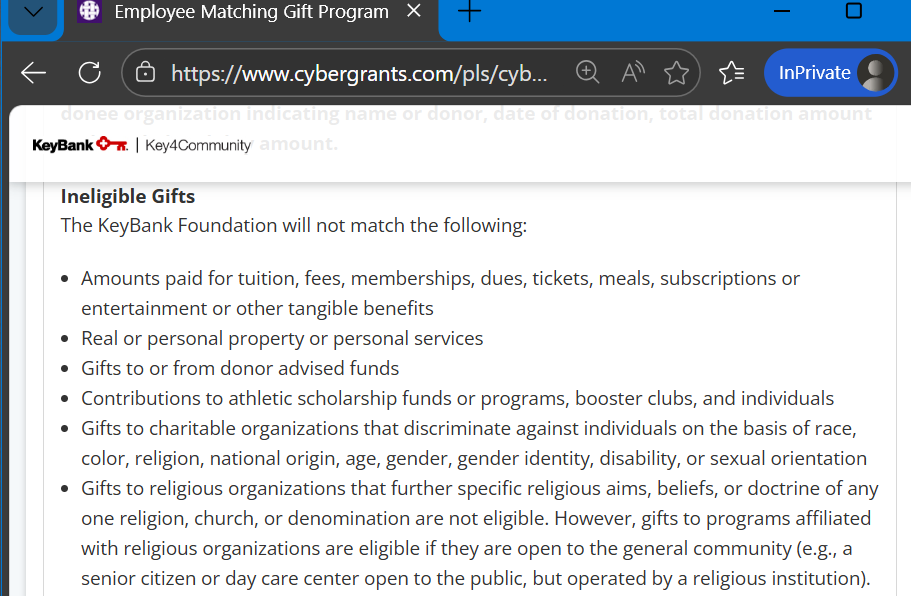Open a new browser tab
Viewport: 911px width, 596px height.
(x=469, y=12)
